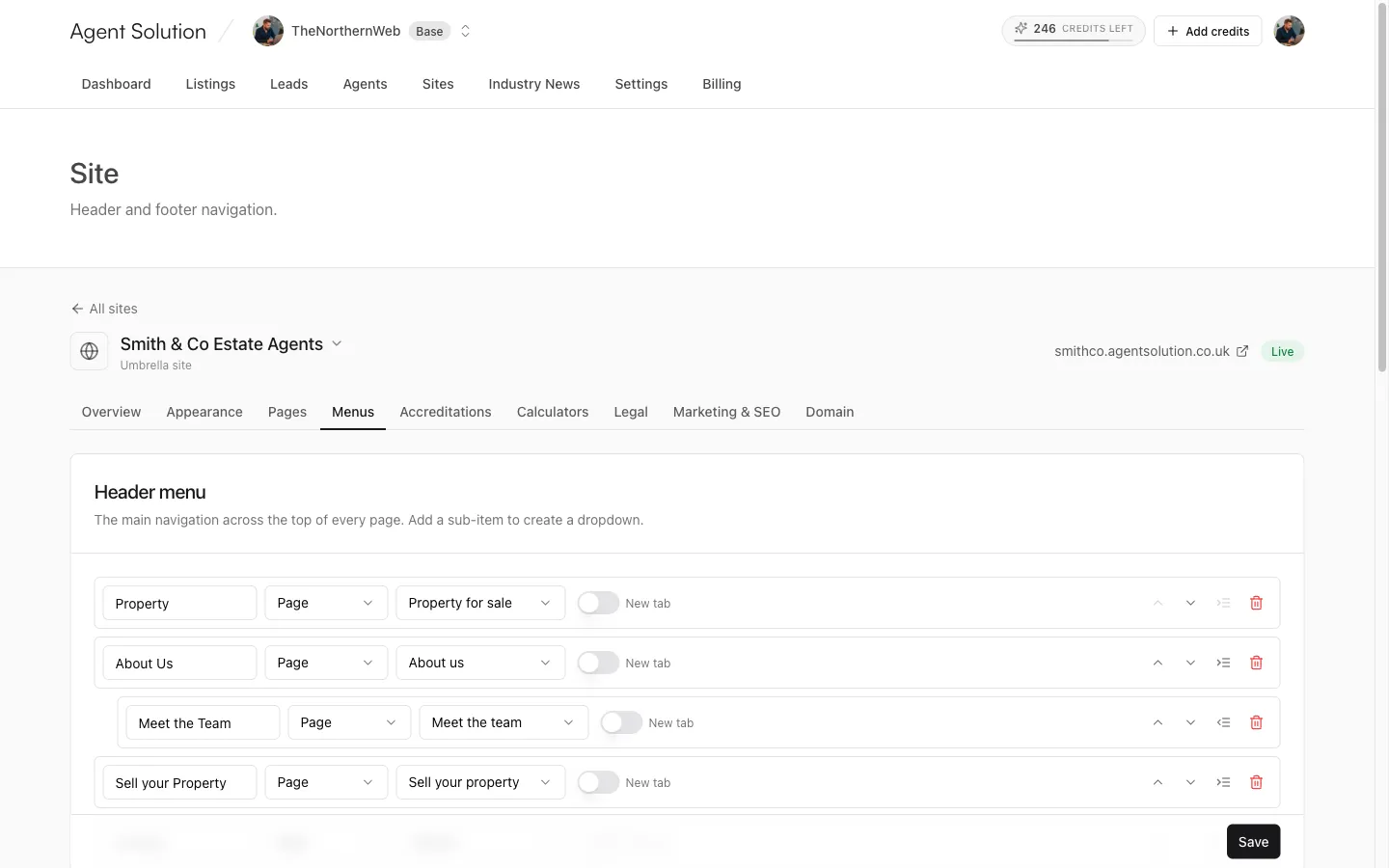Image resolution: width=1389 pixels, height=868 pixels.
Task: Open Industry News in top navigation
Action: click(534, 84)
